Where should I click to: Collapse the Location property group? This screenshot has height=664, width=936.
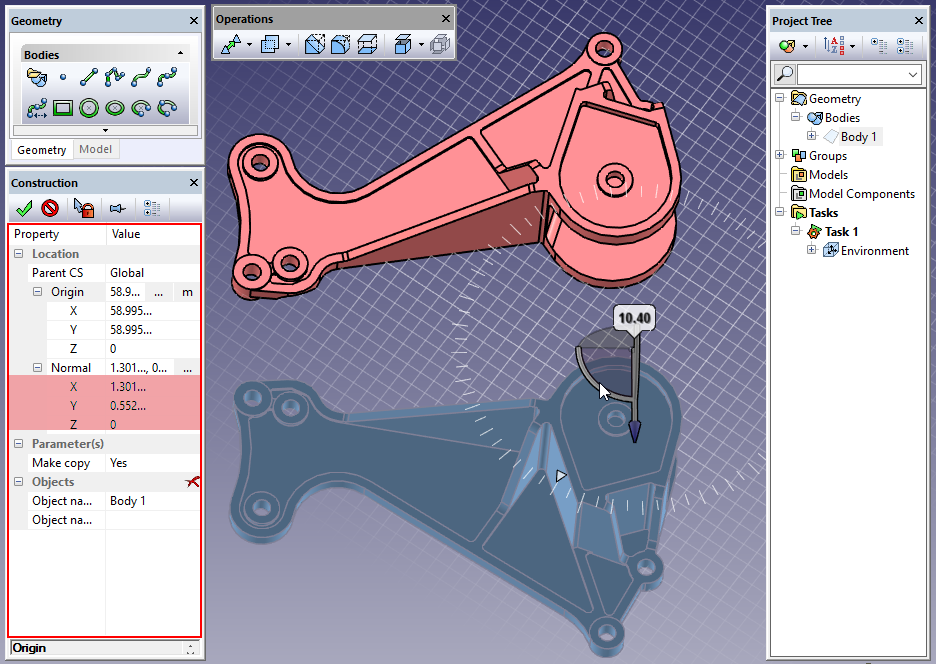[x=20, y=254]
